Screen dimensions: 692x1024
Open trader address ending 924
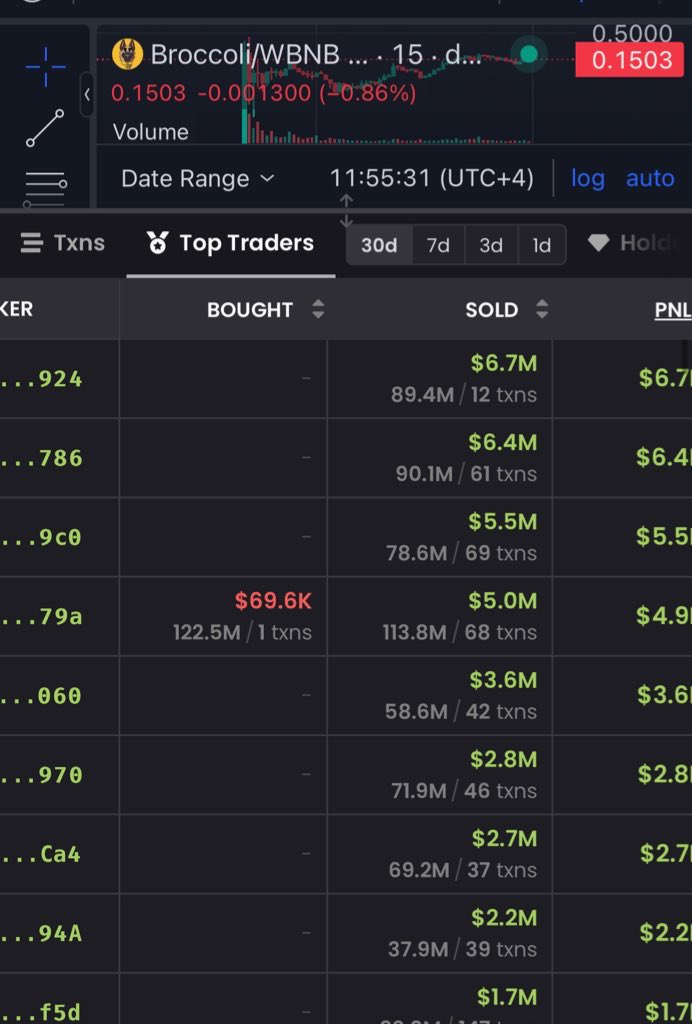coord(41,379)
